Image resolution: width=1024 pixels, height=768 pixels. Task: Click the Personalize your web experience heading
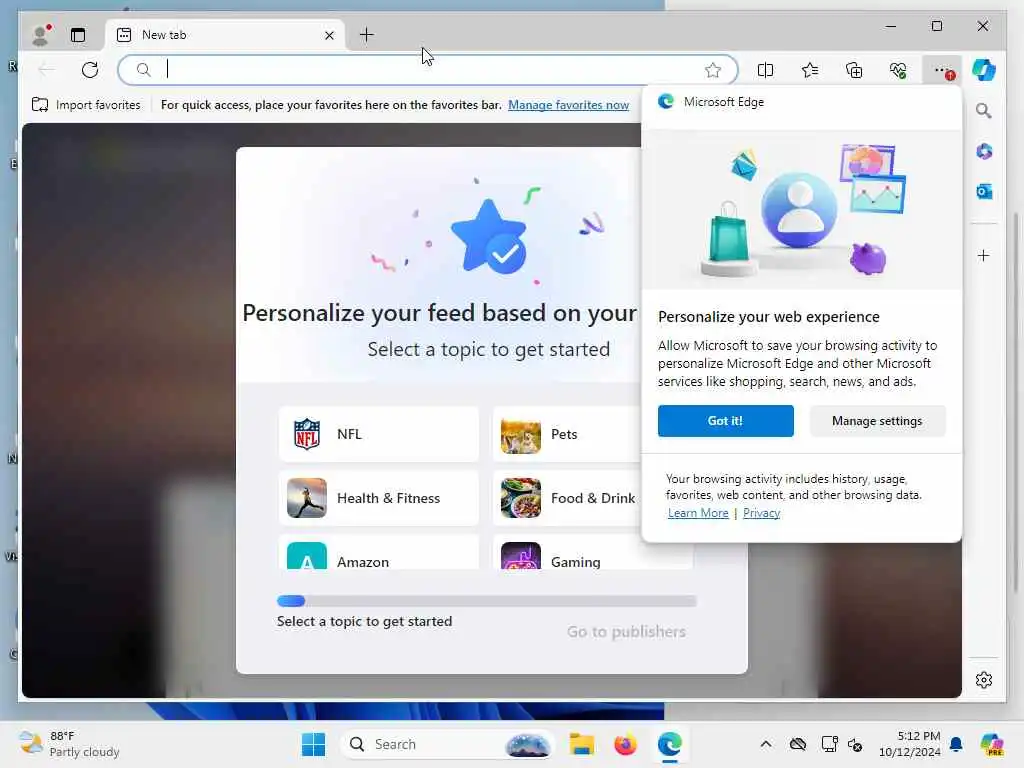click(769, 317)
